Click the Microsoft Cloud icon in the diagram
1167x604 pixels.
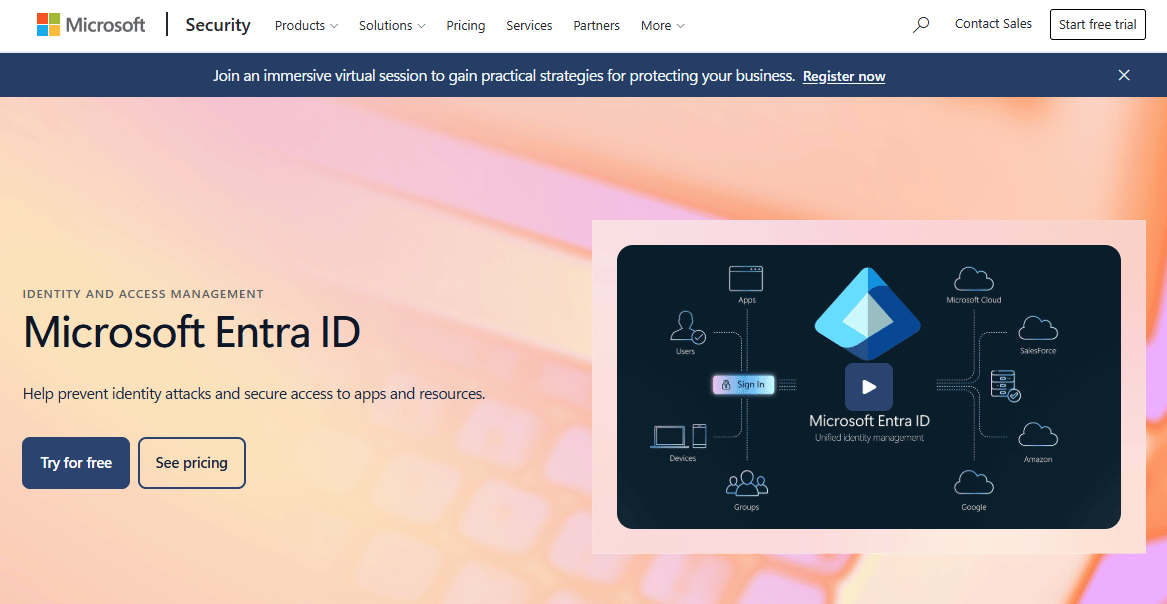(x=973, y=279)
